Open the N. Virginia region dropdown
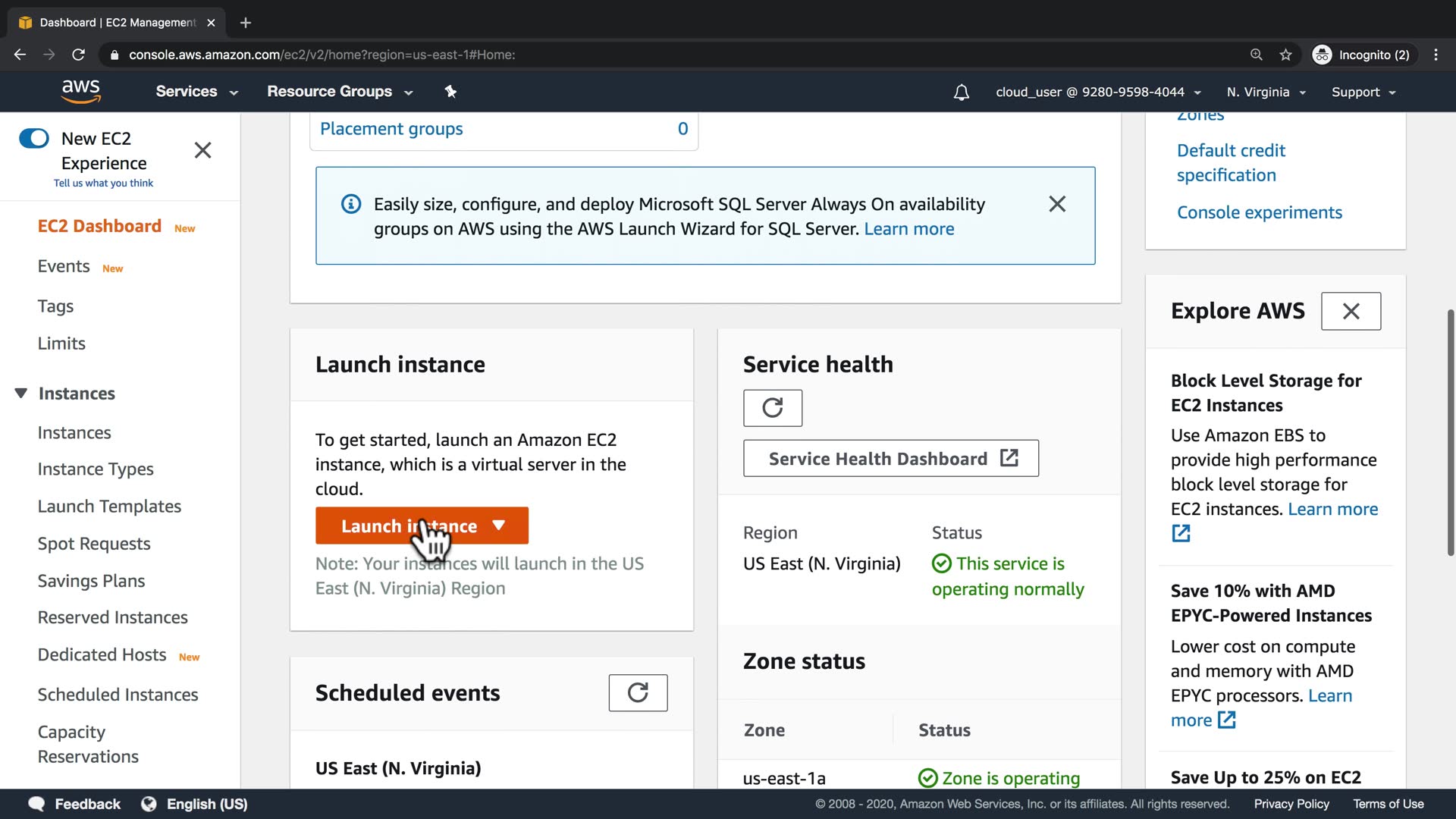The width and height of the screenshot is (1456, 819). pyautogui.click(x=1266, y=92)
